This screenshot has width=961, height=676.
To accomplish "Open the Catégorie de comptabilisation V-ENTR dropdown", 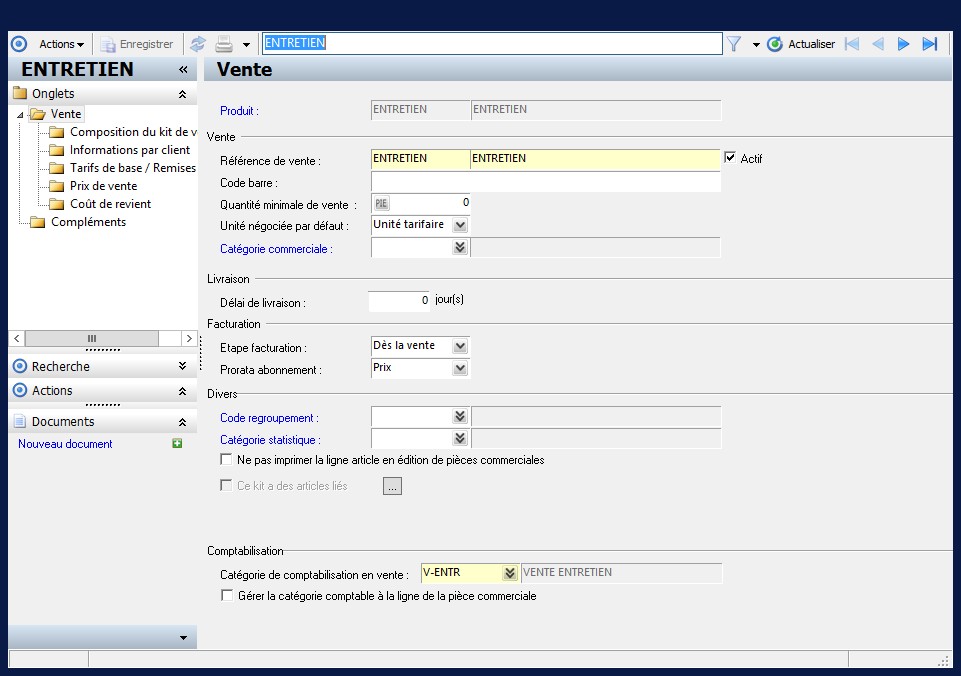I will point(510,573).
